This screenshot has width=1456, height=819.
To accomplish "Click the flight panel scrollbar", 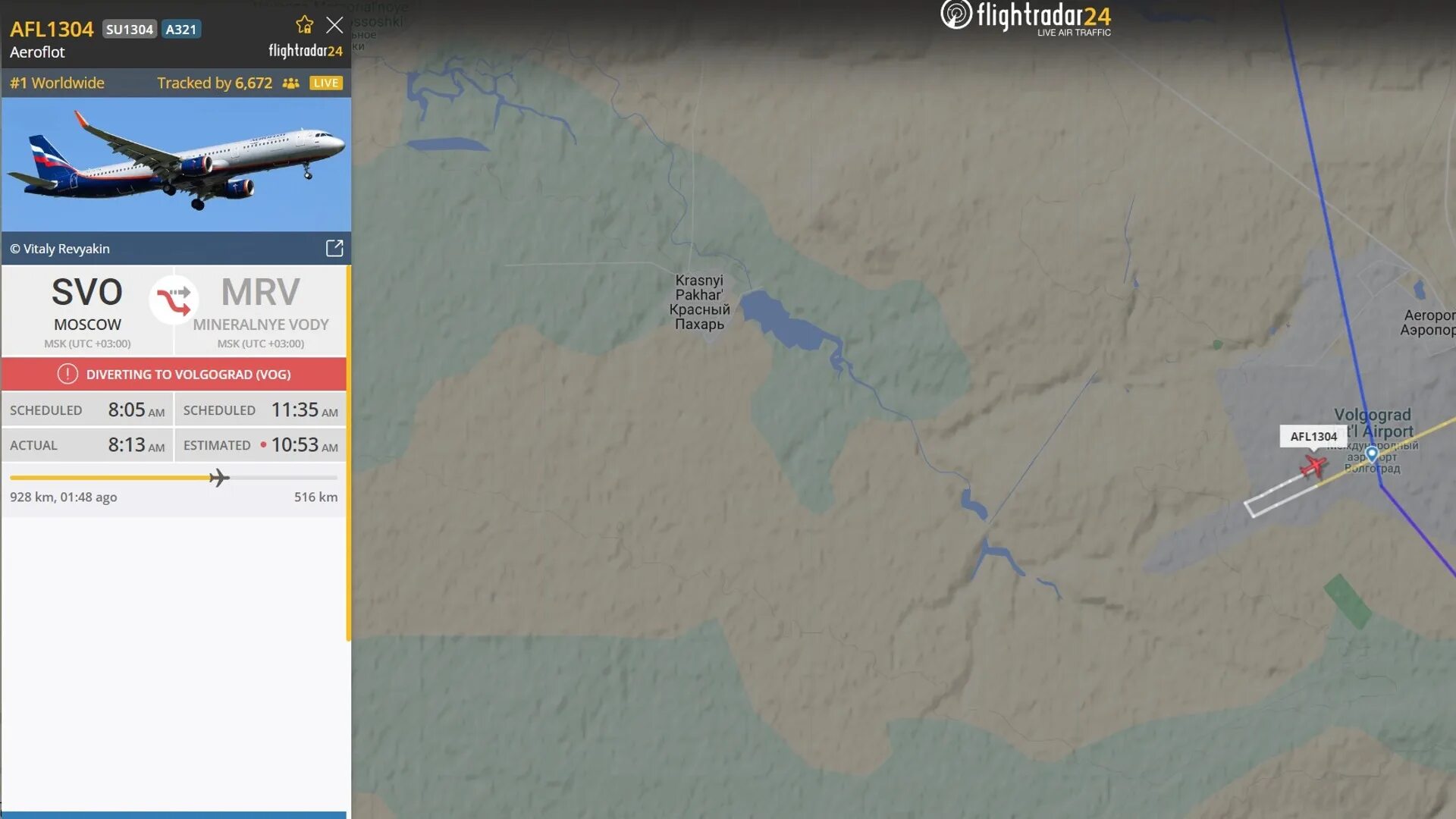I will point(349,453).
